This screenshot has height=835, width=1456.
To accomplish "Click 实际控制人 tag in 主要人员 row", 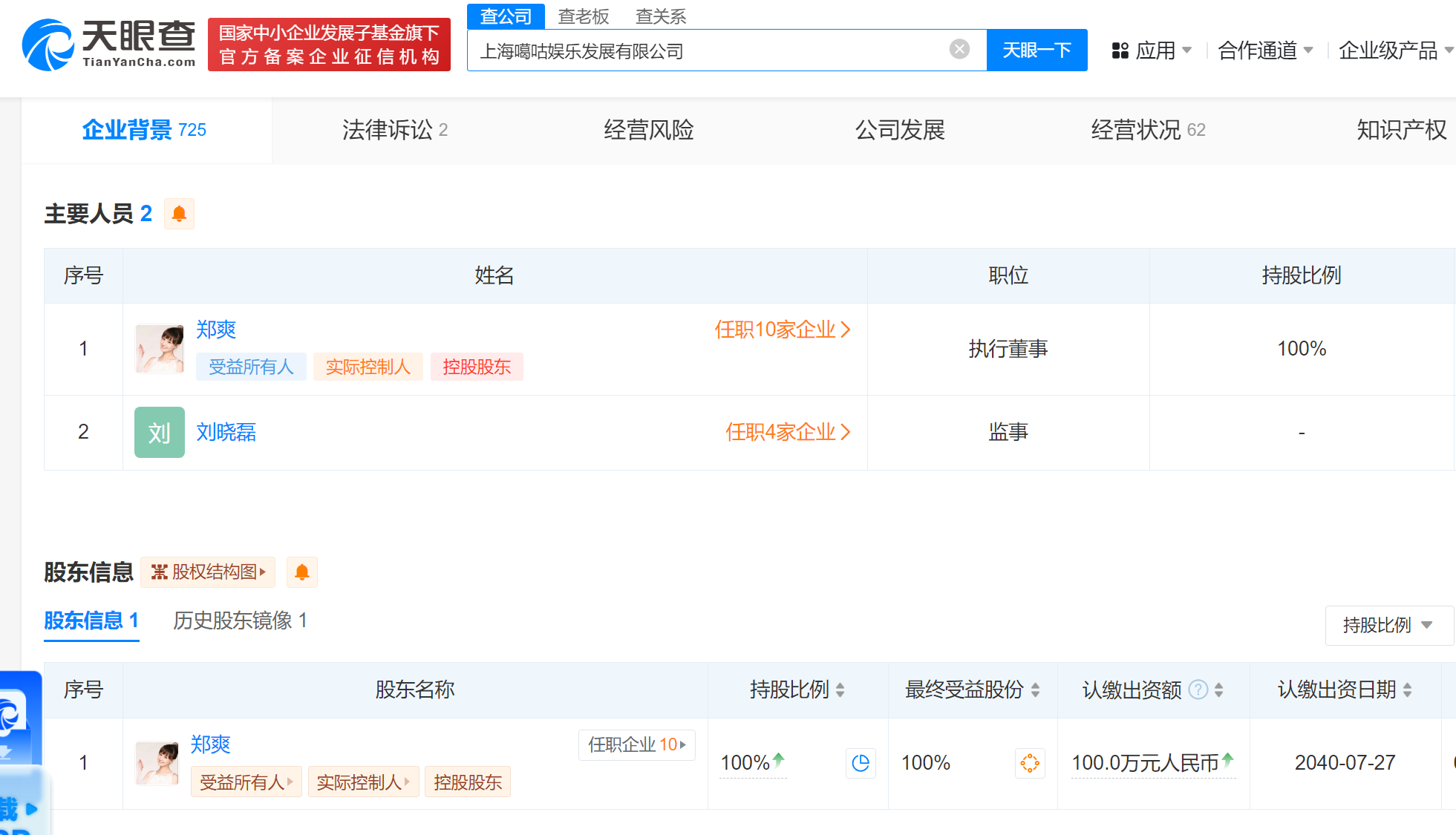I will [x=368, y=367].
